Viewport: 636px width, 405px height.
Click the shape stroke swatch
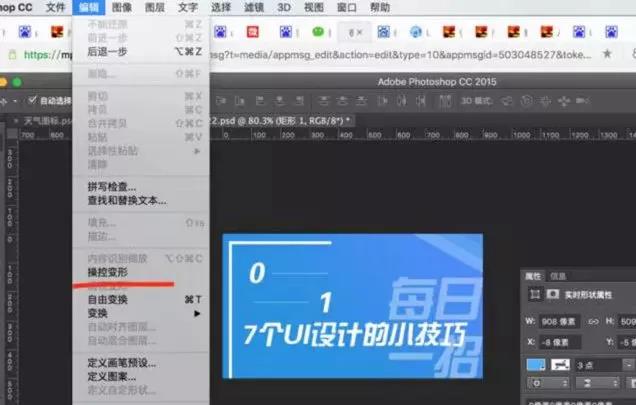click(x=560, y=365)
